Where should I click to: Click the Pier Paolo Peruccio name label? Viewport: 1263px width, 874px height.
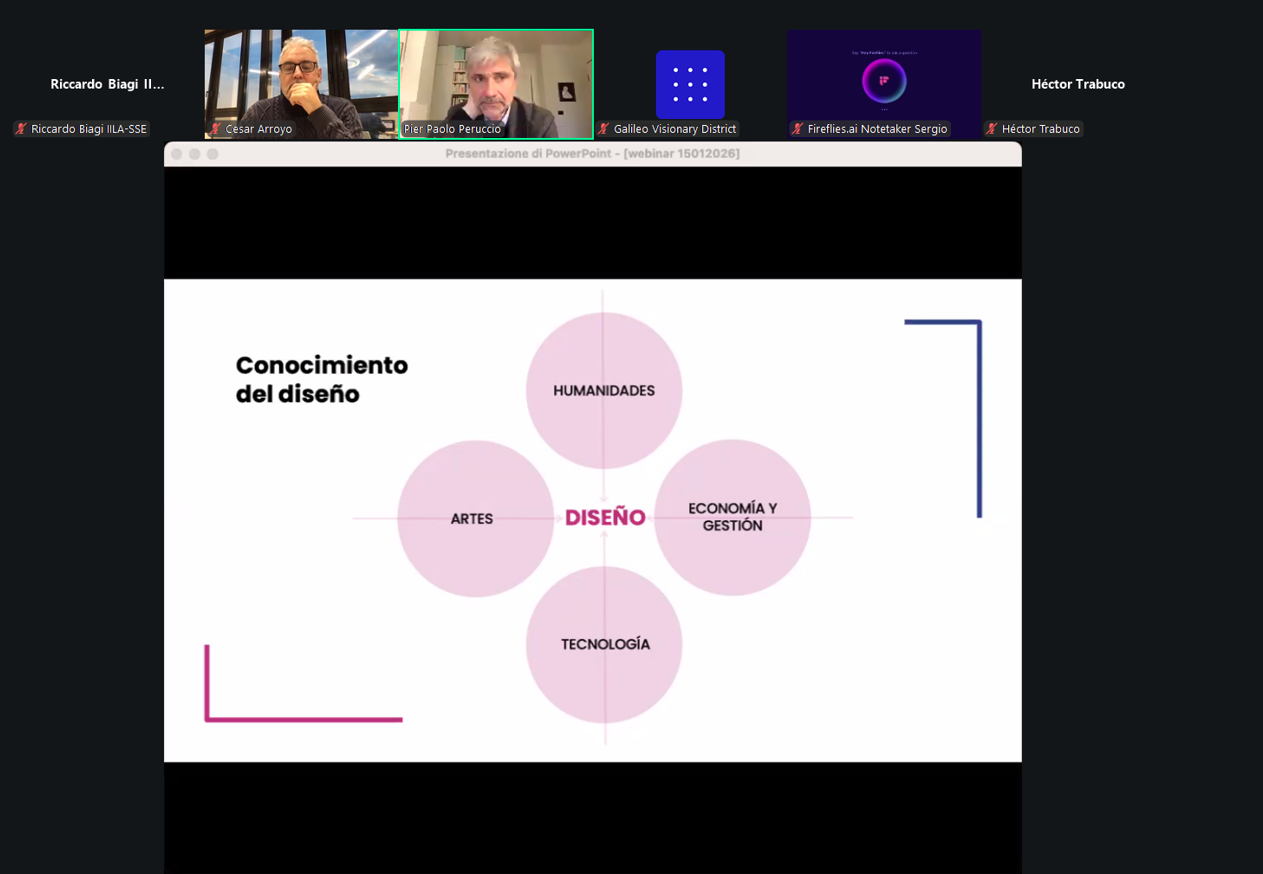452,129
